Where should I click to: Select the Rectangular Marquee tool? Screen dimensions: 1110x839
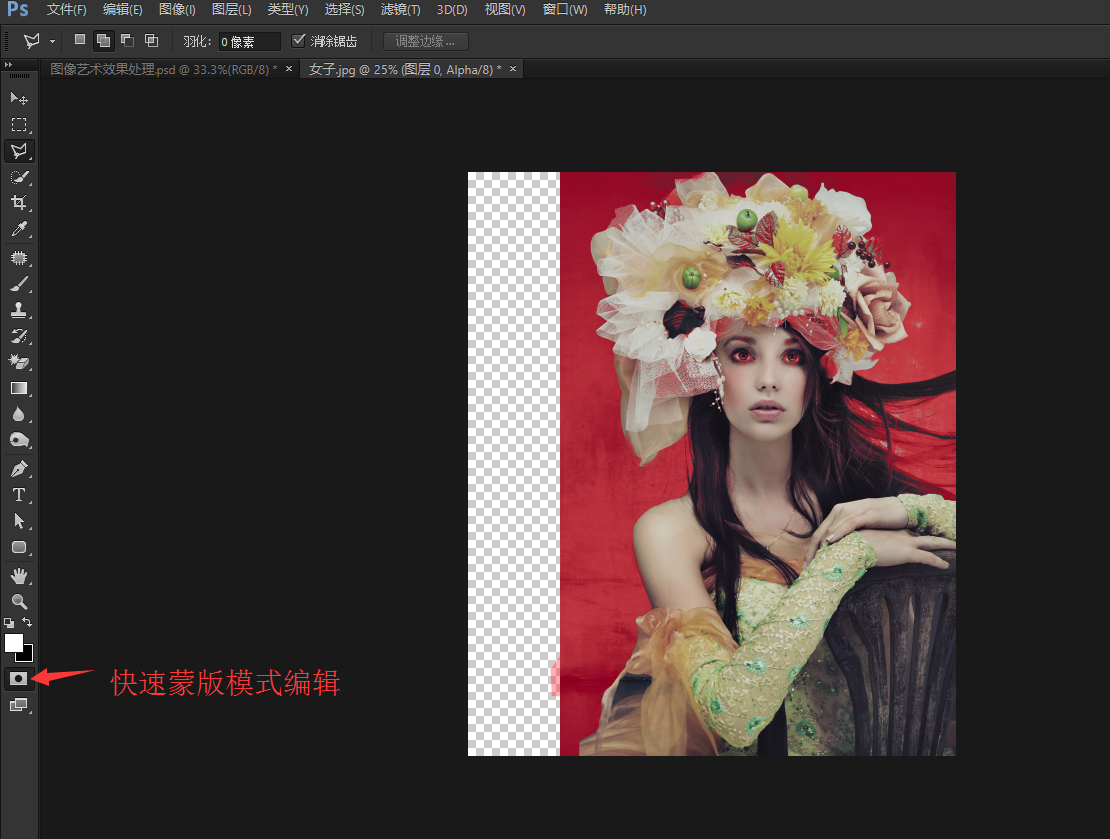point(20,125)
